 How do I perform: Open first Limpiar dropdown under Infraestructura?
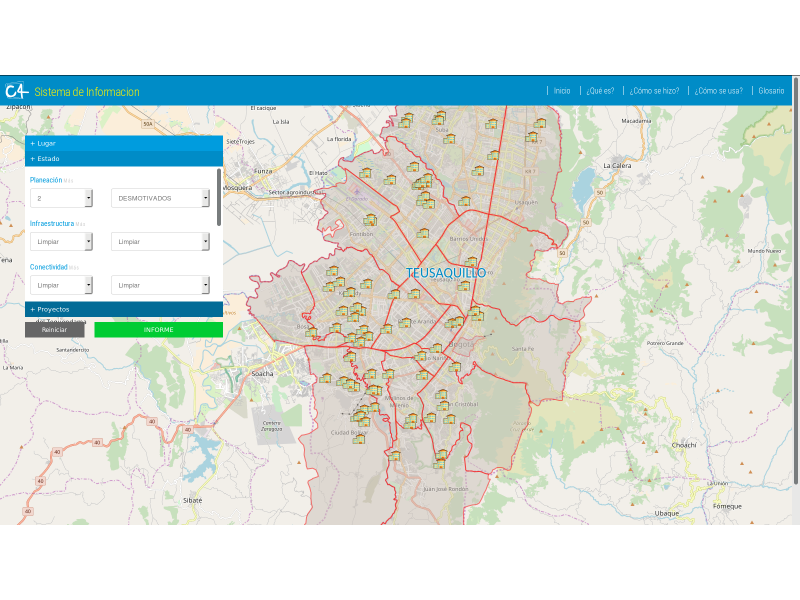(x=62, y=241)
